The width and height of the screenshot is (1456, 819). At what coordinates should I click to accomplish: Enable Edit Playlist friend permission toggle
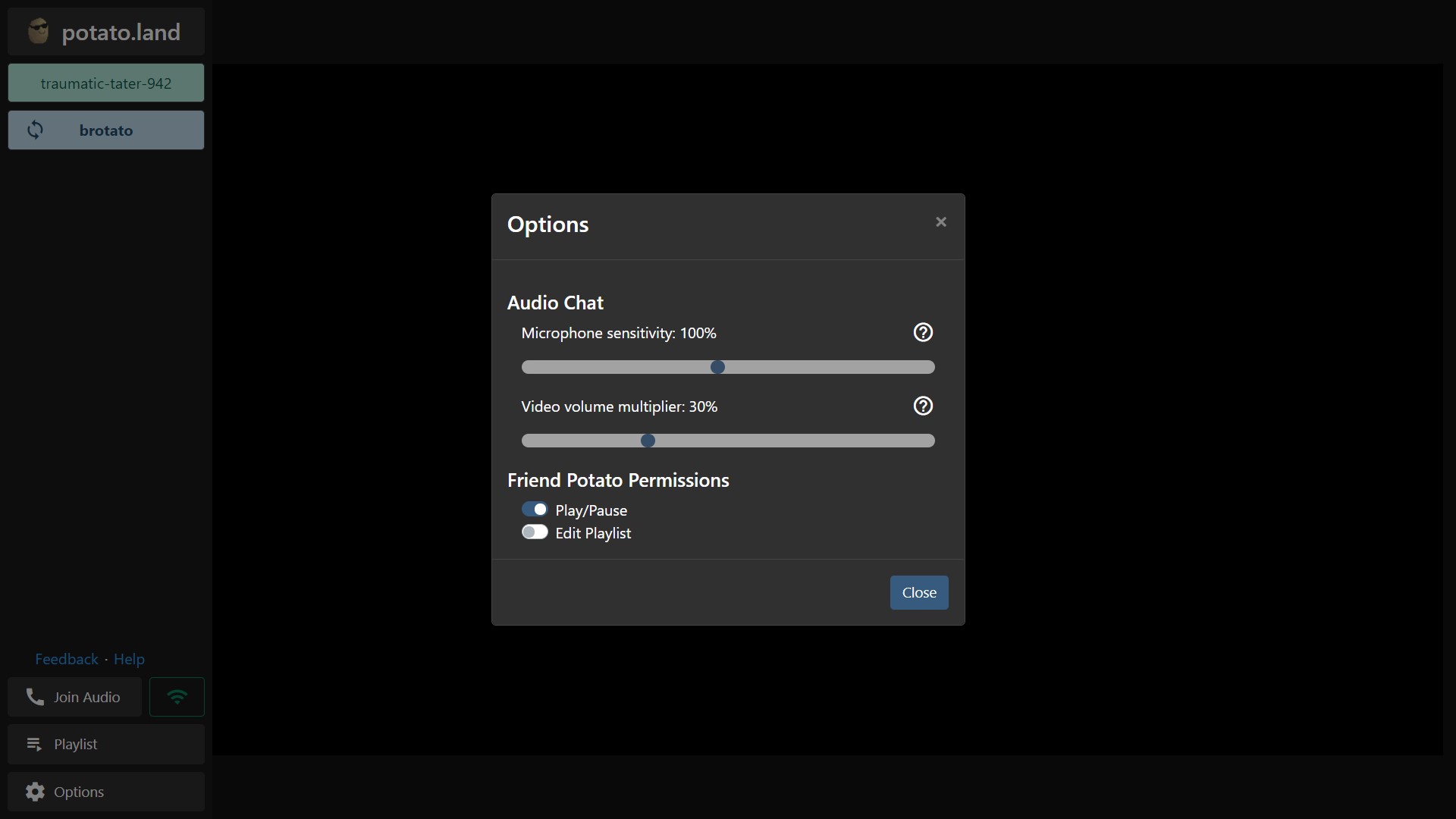[535, 532]
